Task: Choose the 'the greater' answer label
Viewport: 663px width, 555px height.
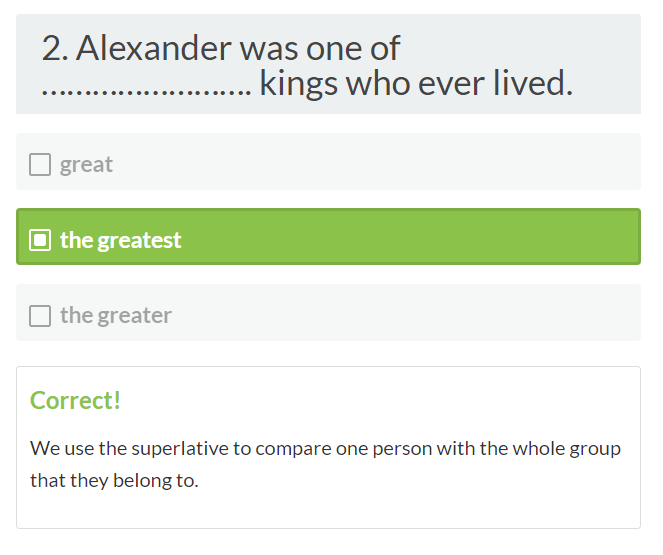Action: pos(116,316)
